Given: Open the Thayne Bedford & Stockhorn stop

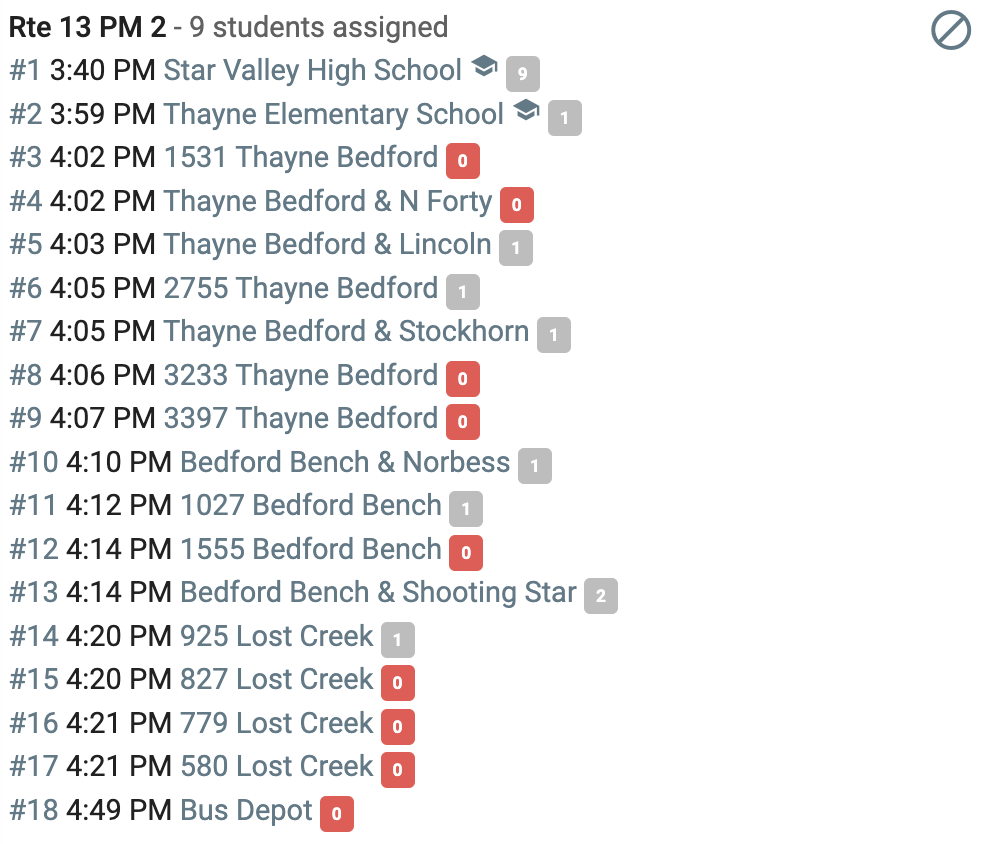Looking at the screenshot, I should click(346, 331).
